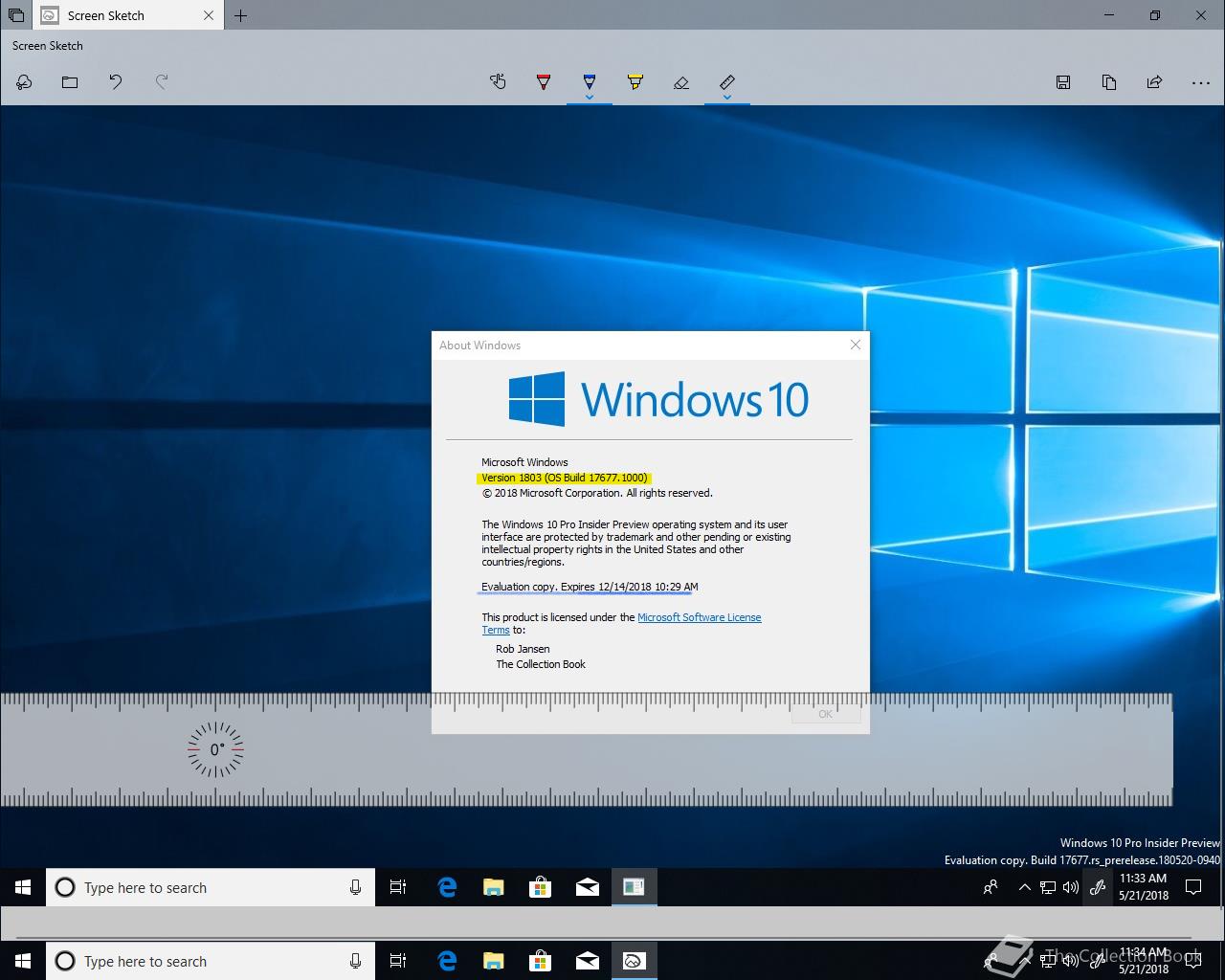Toggle touch writing tool
Image resolution: width=1225 pixels, height=980 pixels.
(498, 82)
